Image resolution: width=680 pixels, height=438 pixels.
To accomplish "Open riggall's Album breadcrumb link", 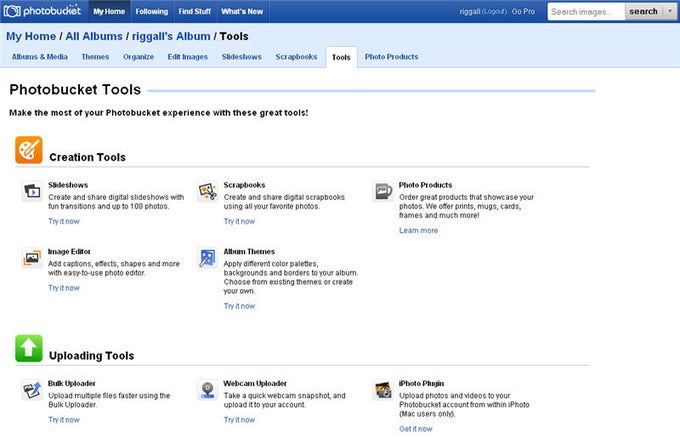I will [x=171, y=36].
